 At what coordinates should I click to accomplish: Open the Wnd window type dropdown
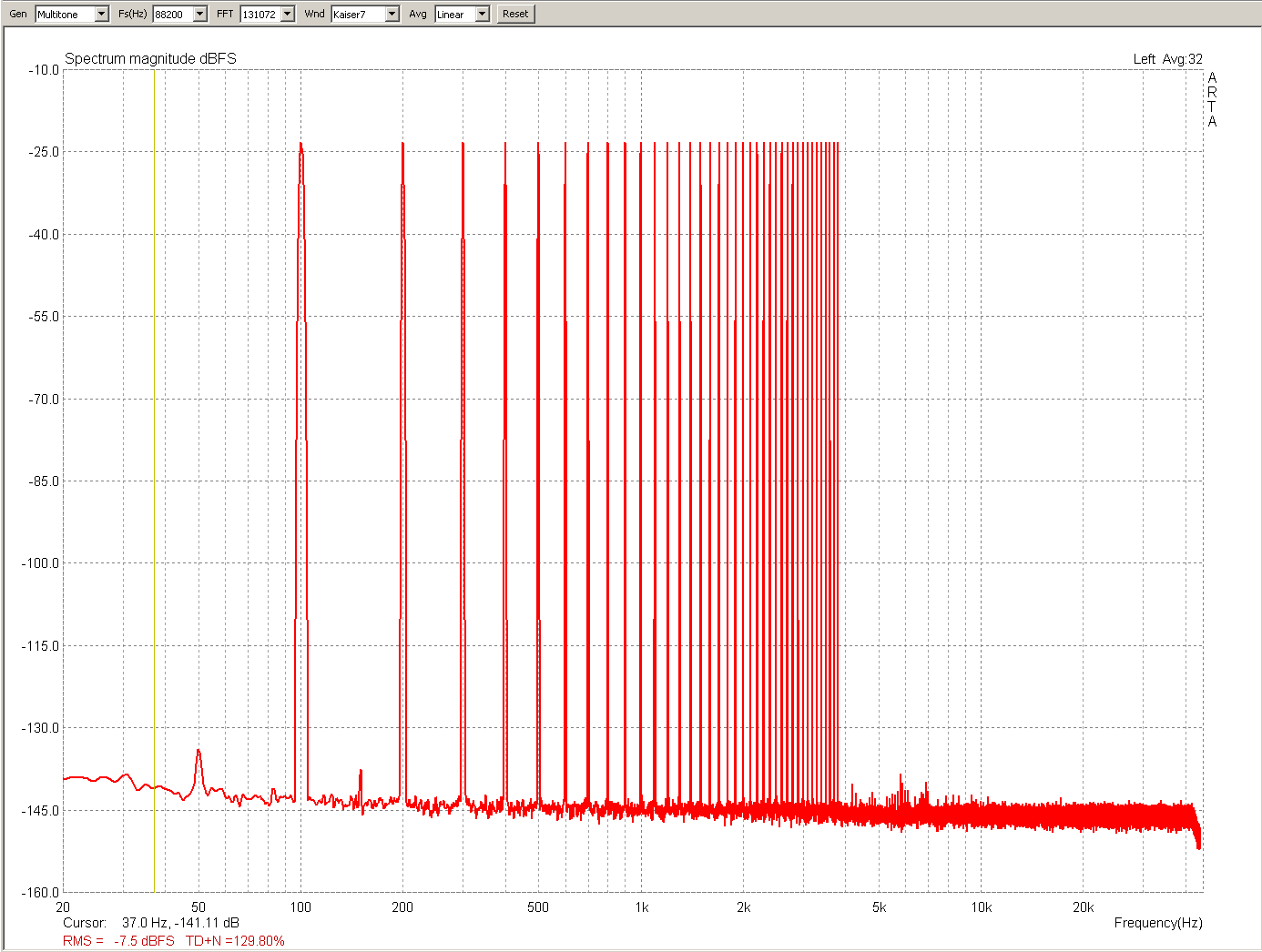[x=365, y=14]
